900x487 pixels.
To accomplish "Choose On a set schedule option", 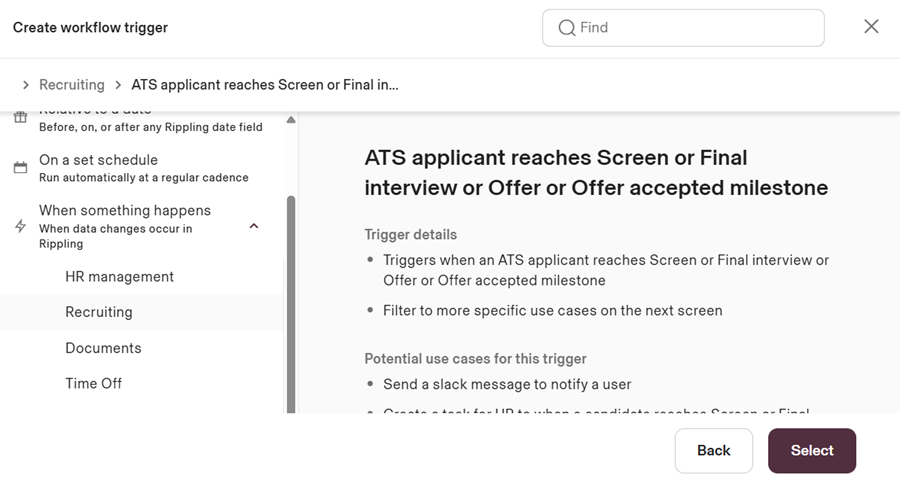I will [x=98, y=160].
